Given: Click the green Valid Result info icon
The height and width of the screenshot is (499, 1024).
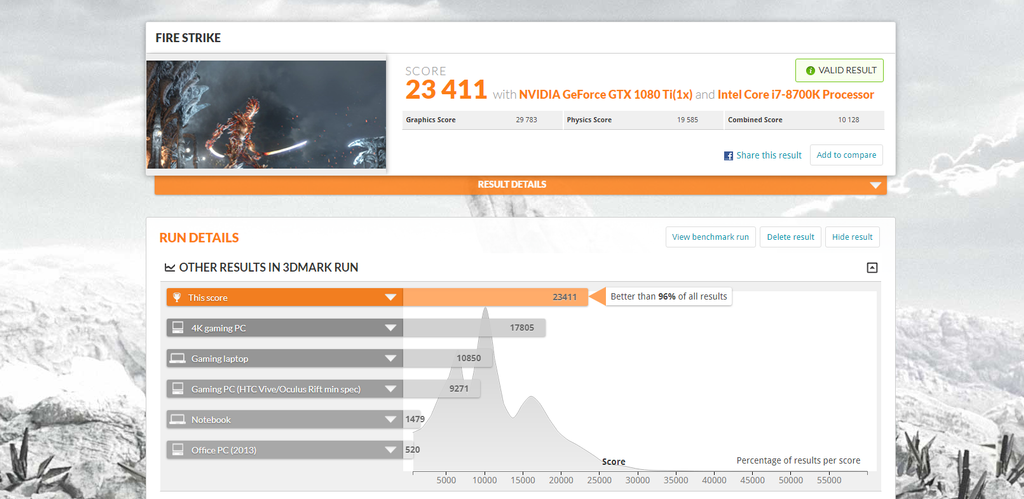Looking at the screenshot, I should [810, 71].
